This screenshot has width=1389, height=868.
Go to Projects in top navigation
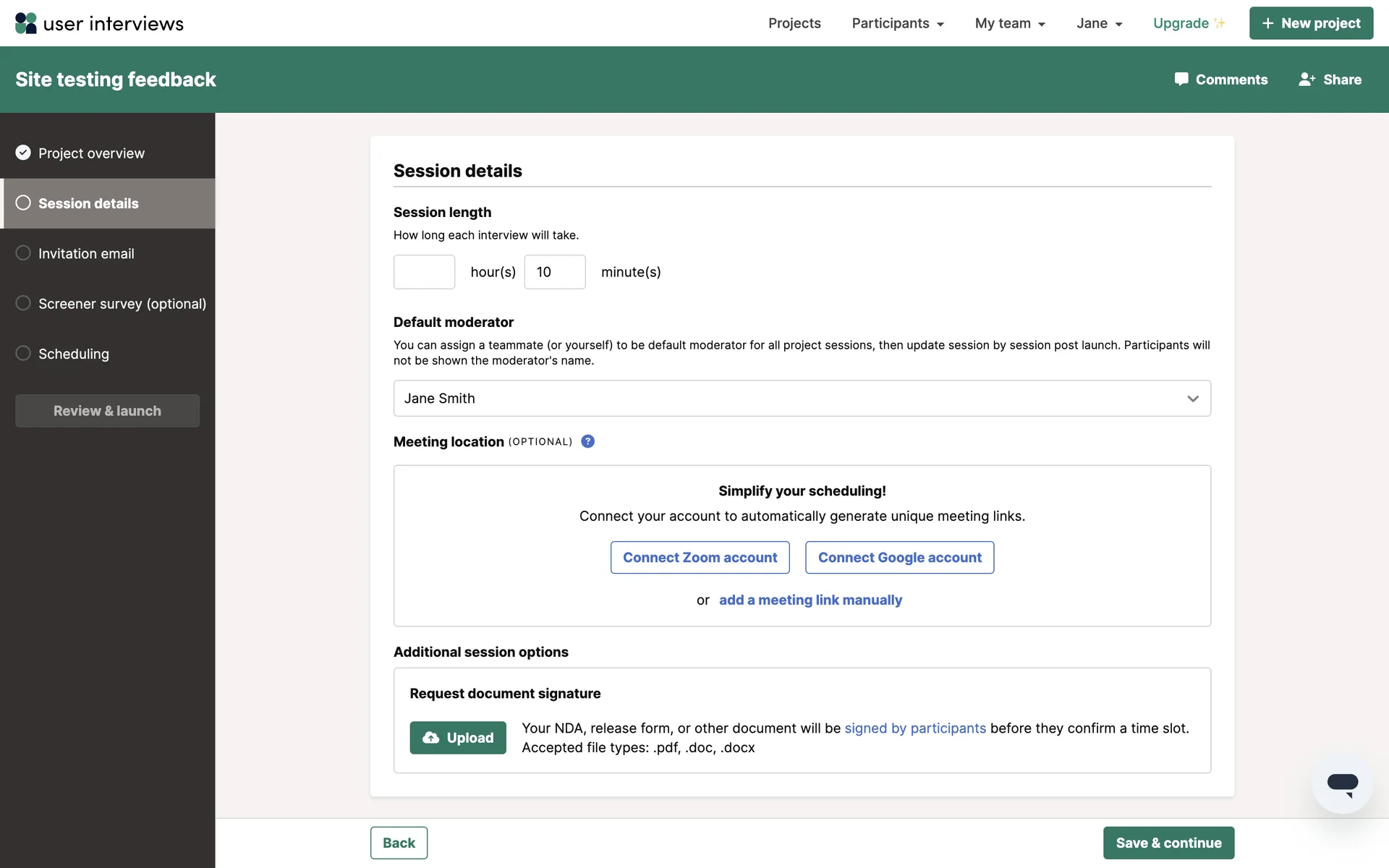(794, 23)
